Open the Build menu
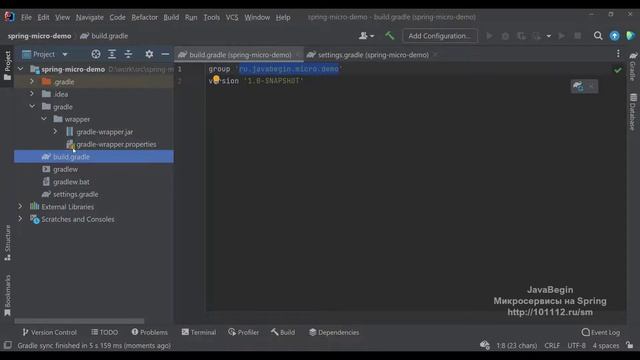Image resolution: width=640 pixels, height=360 pixels. tap(171, 17)
